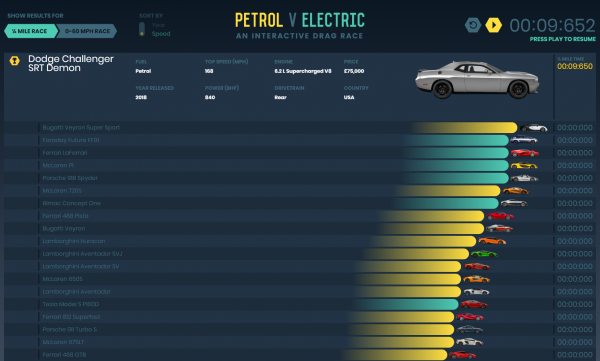
Task: Sort results by Year
Action: 158,25
